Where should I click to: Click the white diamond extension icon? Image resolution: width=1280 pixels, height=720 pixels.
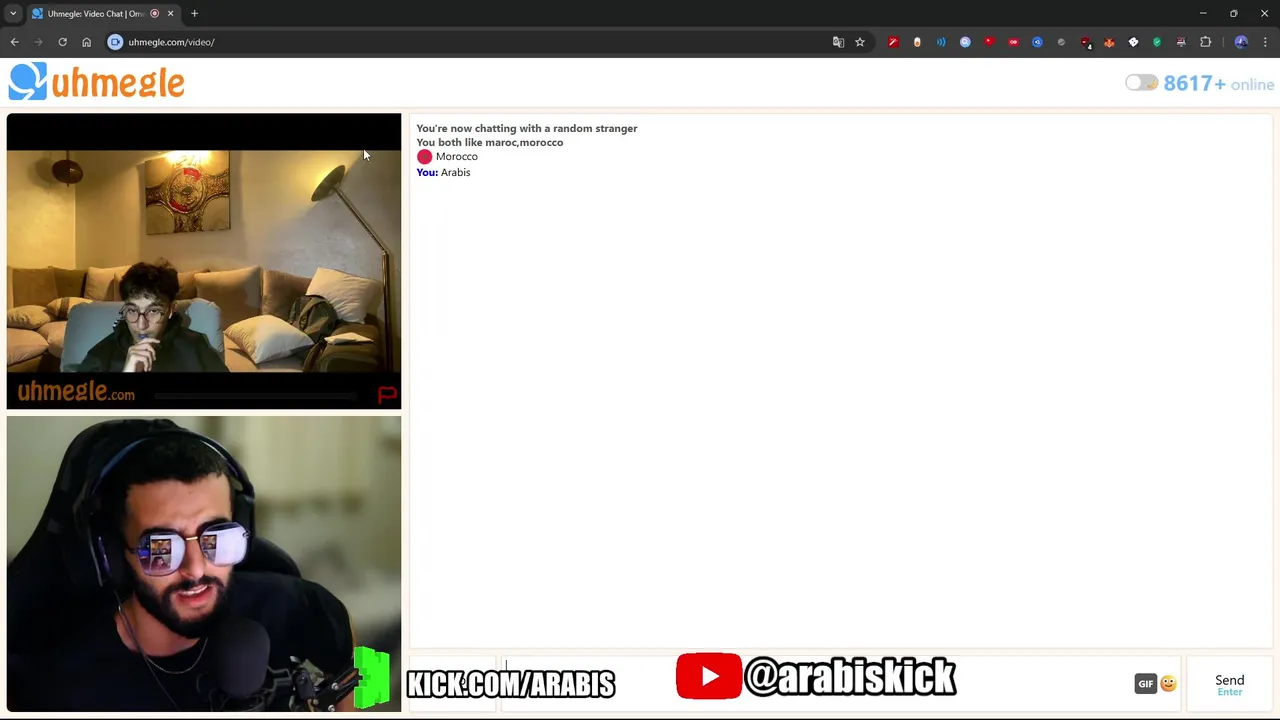point(1133,42)
